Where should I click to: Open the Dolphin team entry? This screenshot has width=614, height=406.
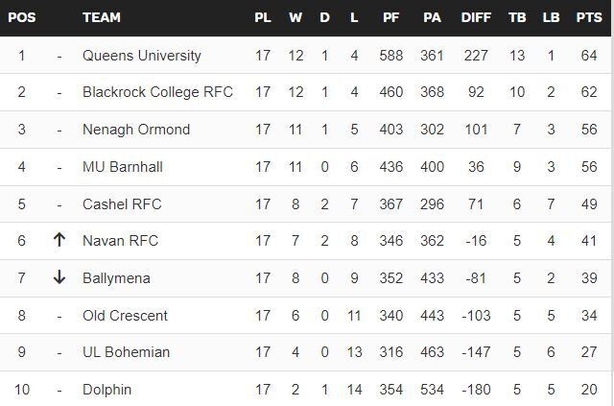107,390
